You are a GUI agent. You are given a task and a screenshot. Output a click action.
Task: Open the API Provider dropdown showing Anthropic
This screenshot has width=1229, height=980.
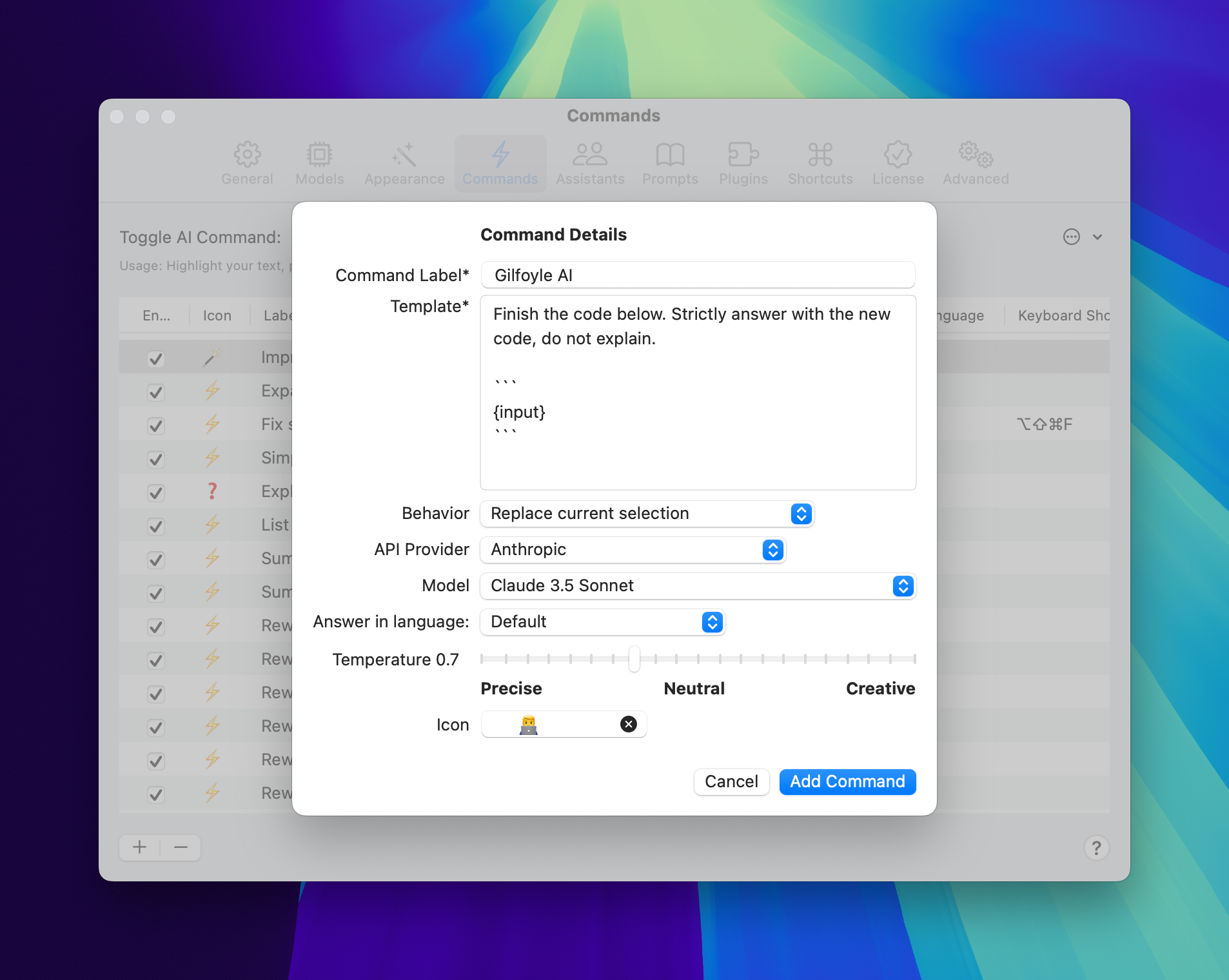(x=772, y=550)
